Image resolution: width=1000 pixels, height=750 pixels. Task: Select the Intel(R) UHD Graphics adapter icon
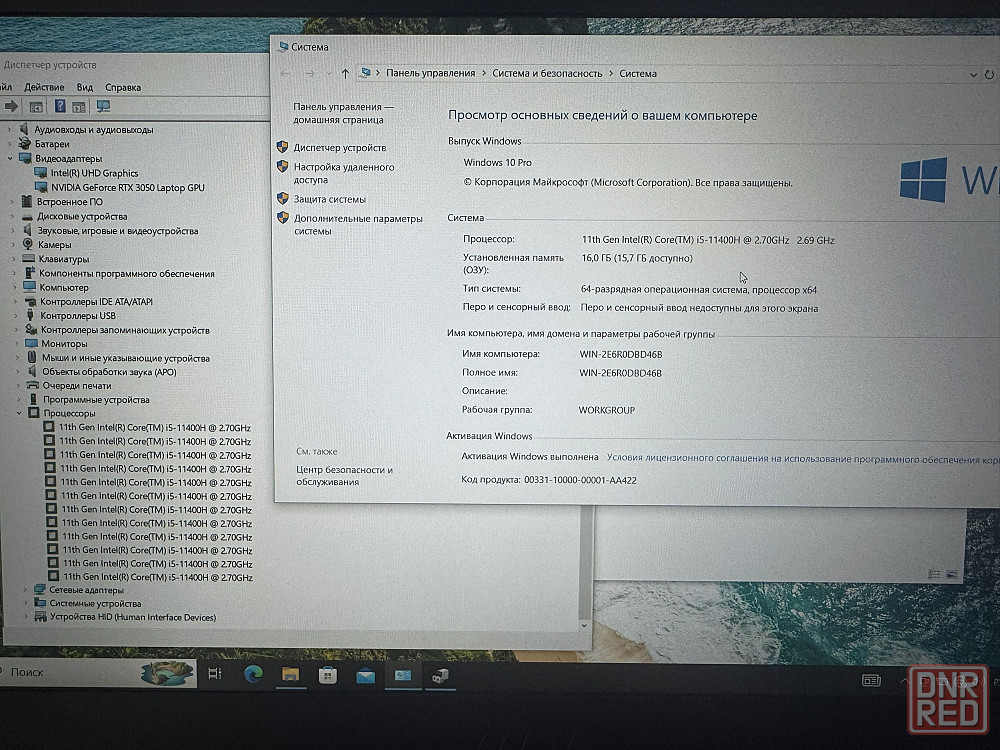41,173
